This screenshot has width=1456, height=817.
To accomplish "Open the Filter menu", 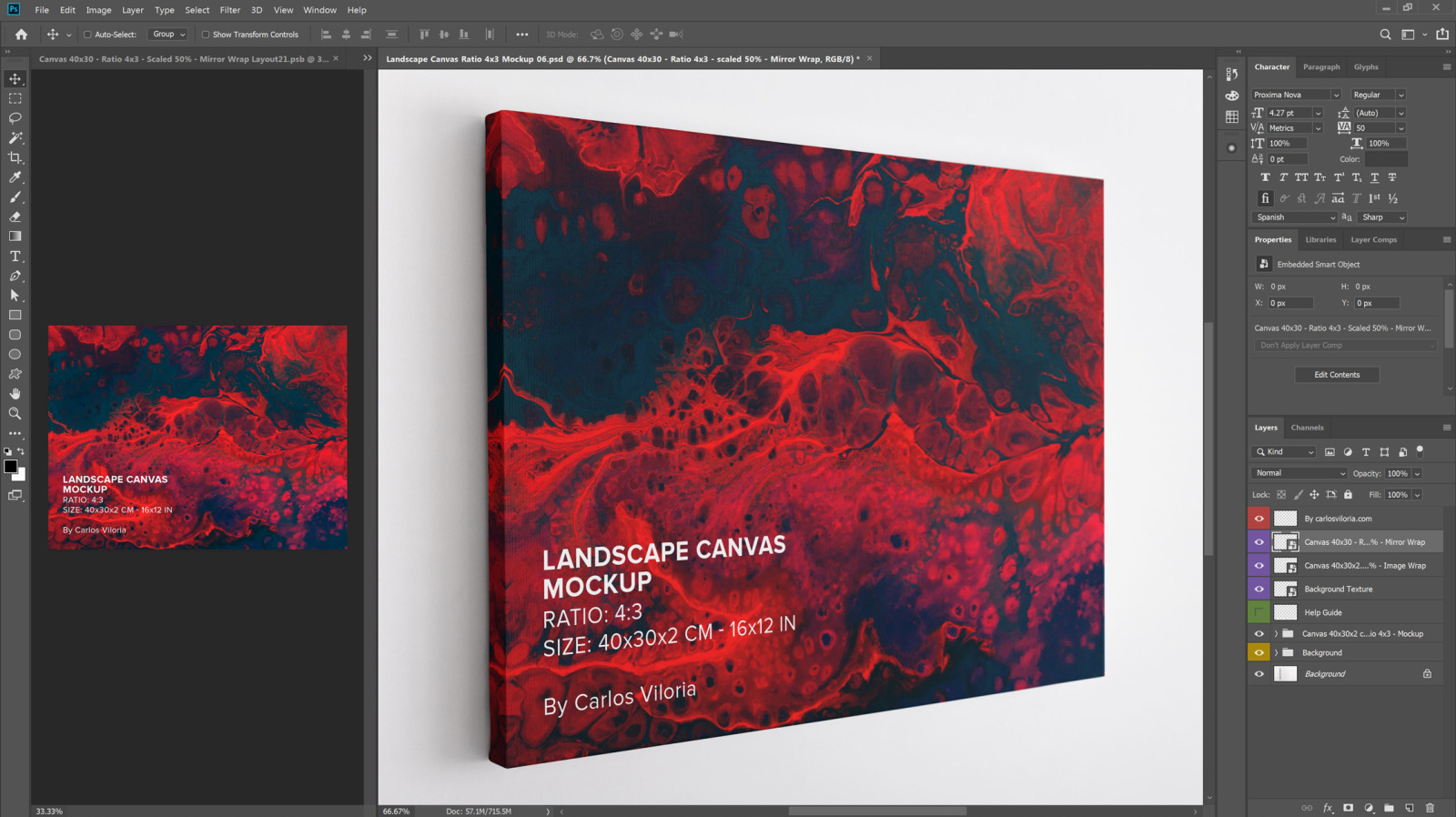I will pos(229,10).
